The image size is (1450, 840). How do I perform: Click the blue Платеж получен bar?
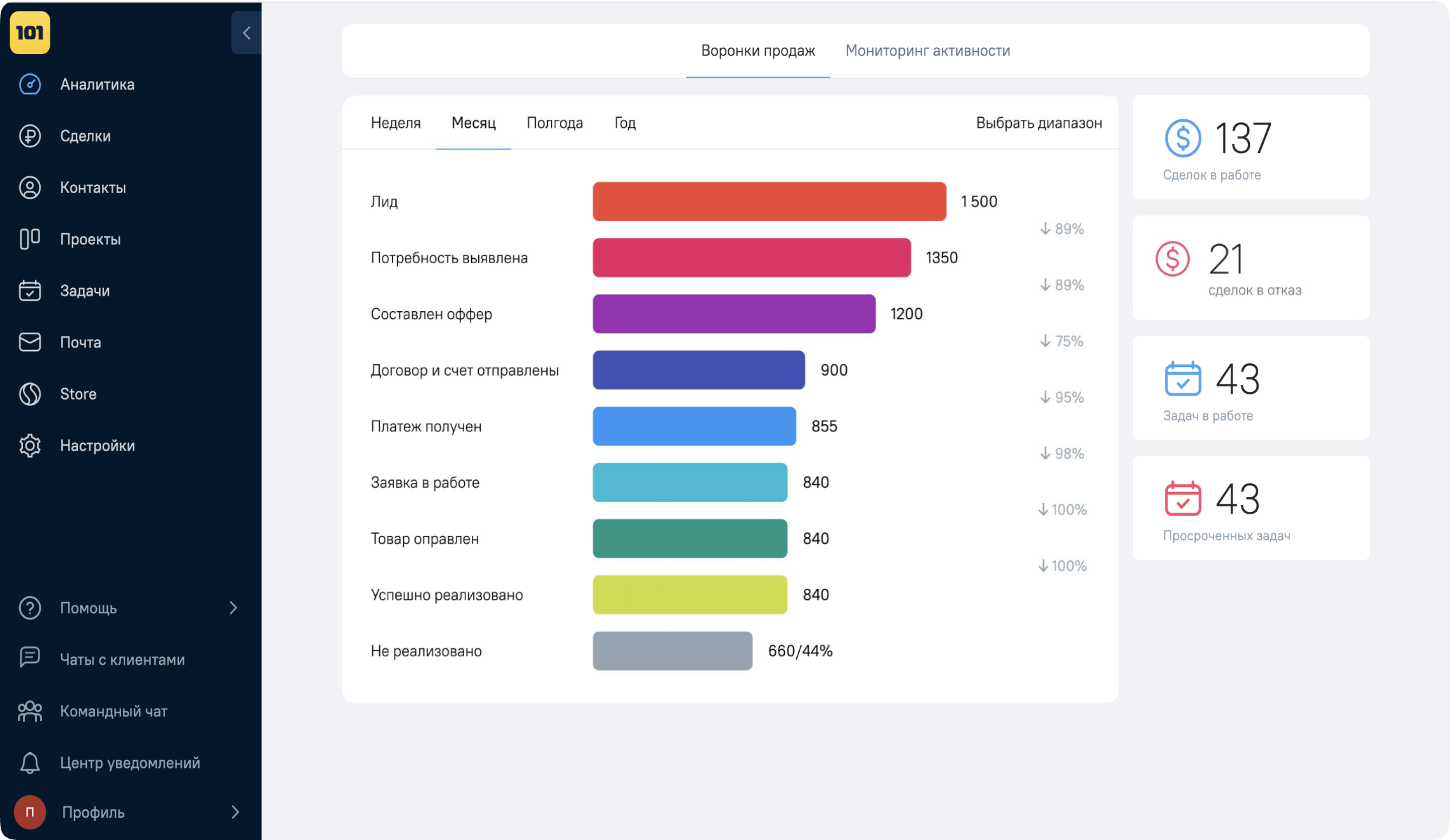coord(694,426)
